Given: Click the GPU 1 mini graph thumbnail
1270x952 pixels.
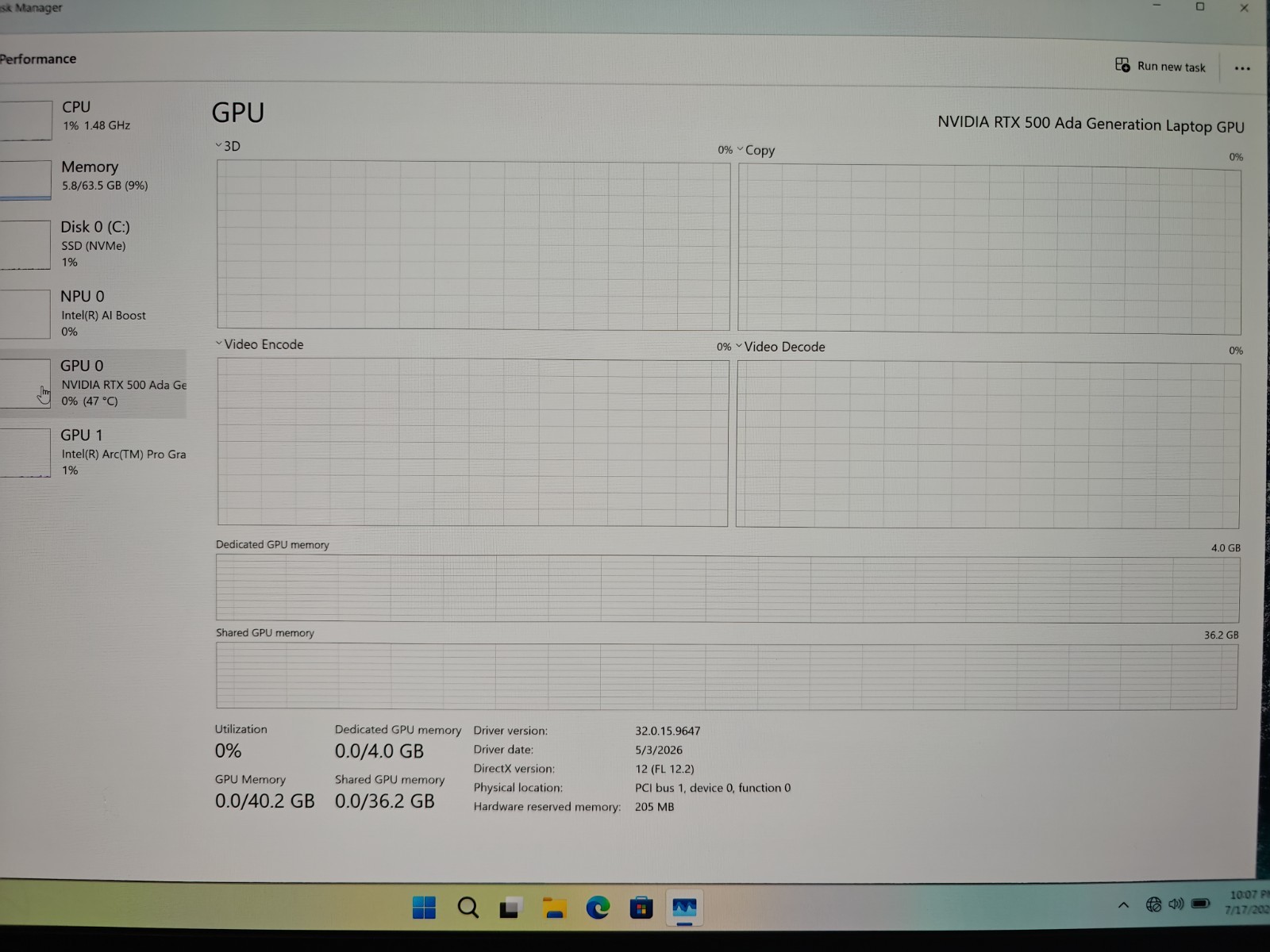Looking at the screenshot, I should tap(25, 453).
